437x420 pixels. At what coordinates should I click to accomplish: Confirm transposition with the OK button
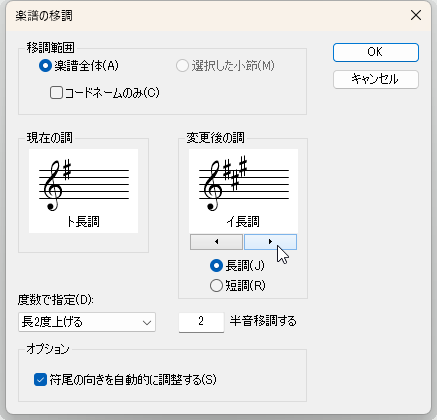pos(376,52)
